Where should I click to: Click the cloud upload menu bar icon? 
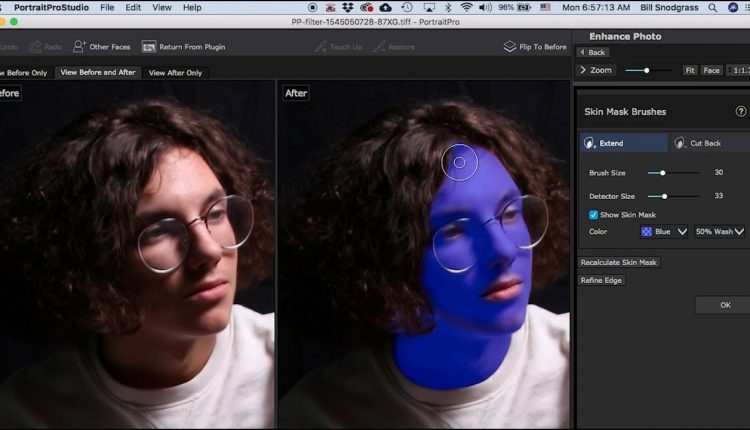386,8
